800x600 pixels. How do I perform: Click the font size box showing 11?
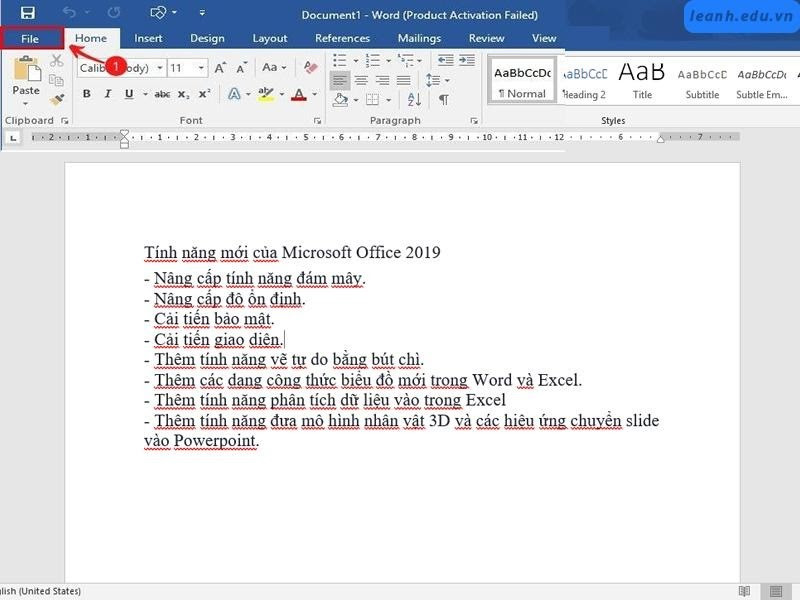182,68
